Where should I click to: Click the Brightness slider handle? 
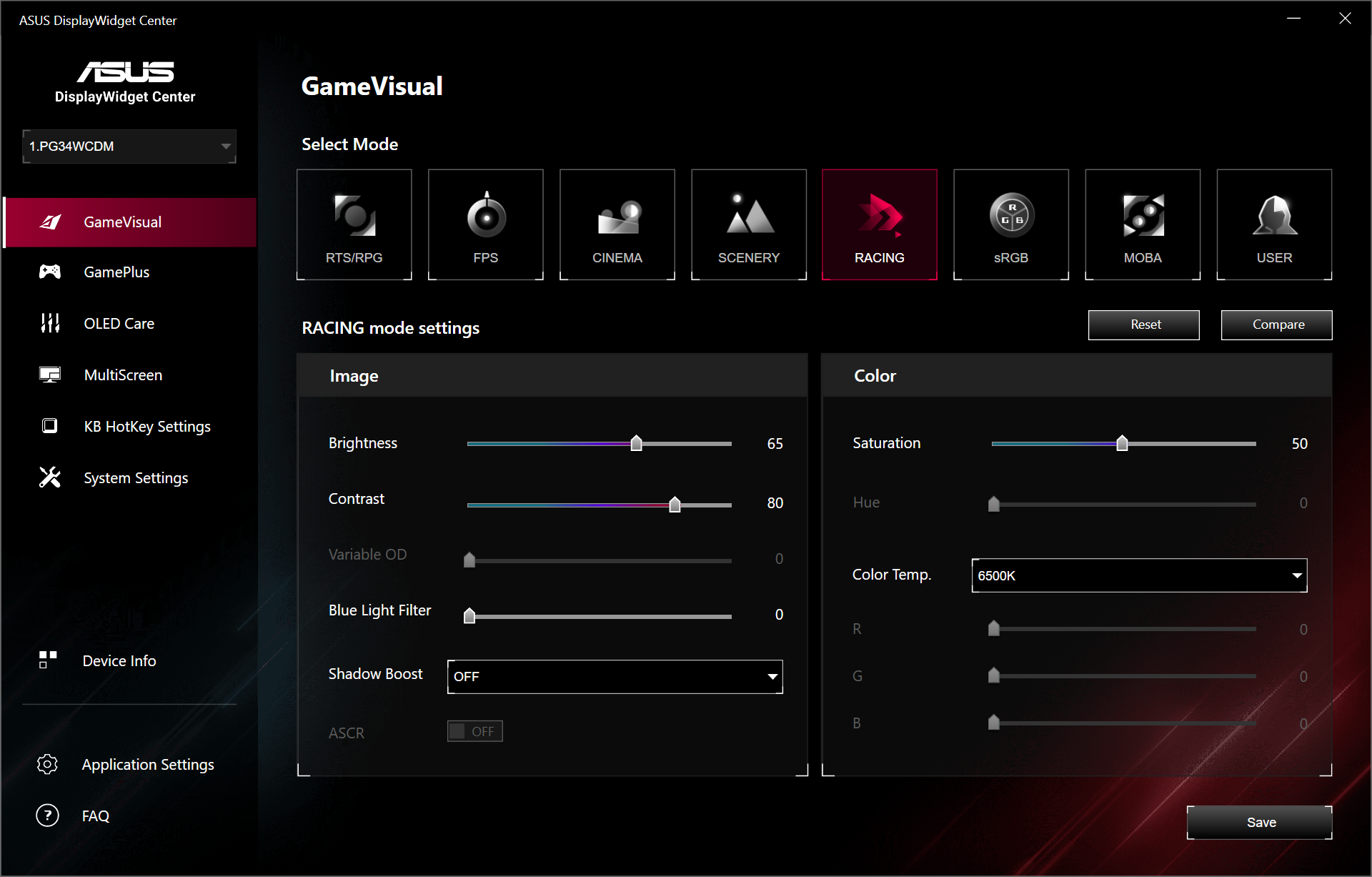click(636, 444)
